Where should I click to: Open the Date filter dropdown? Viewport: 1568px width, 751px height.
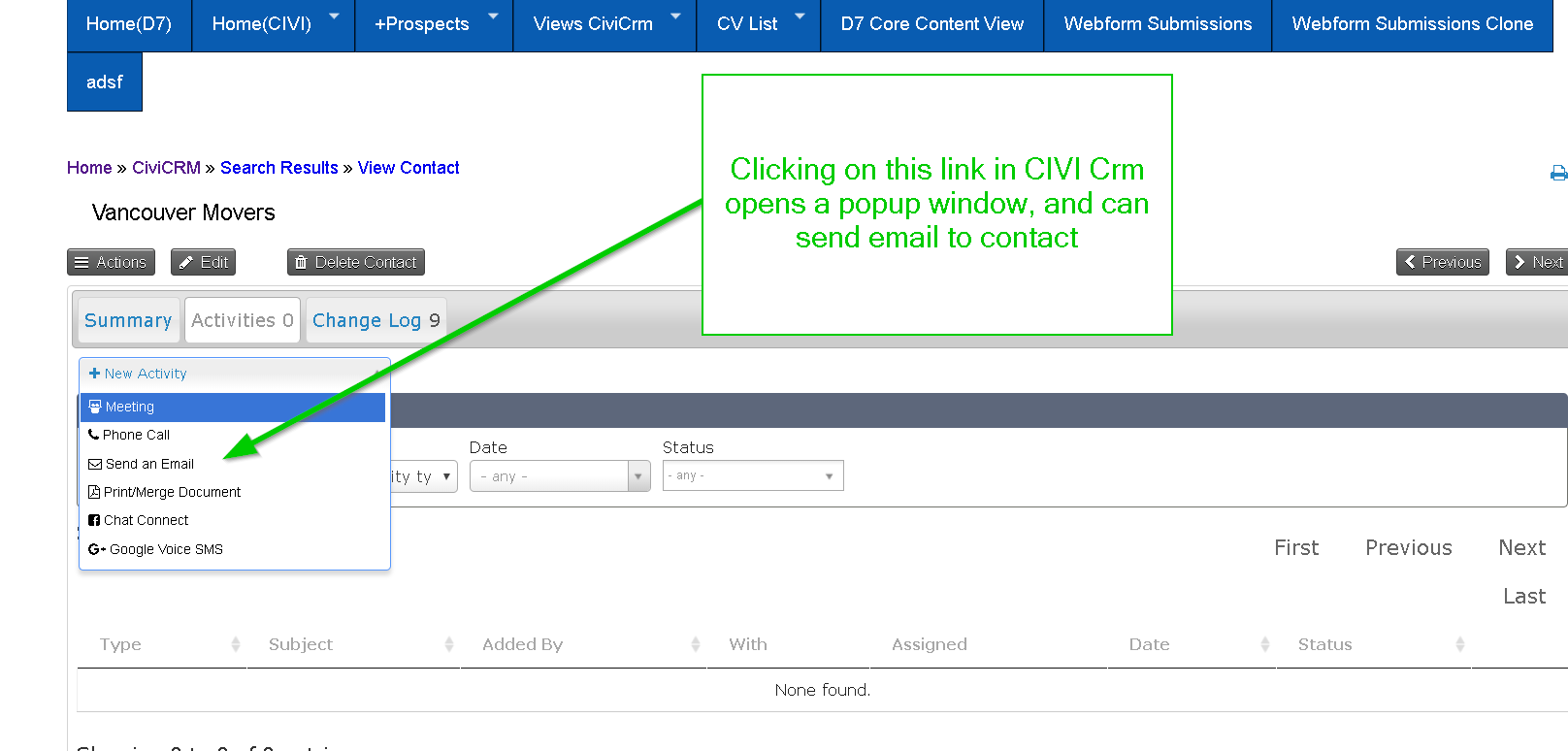[x=560, y=476]
